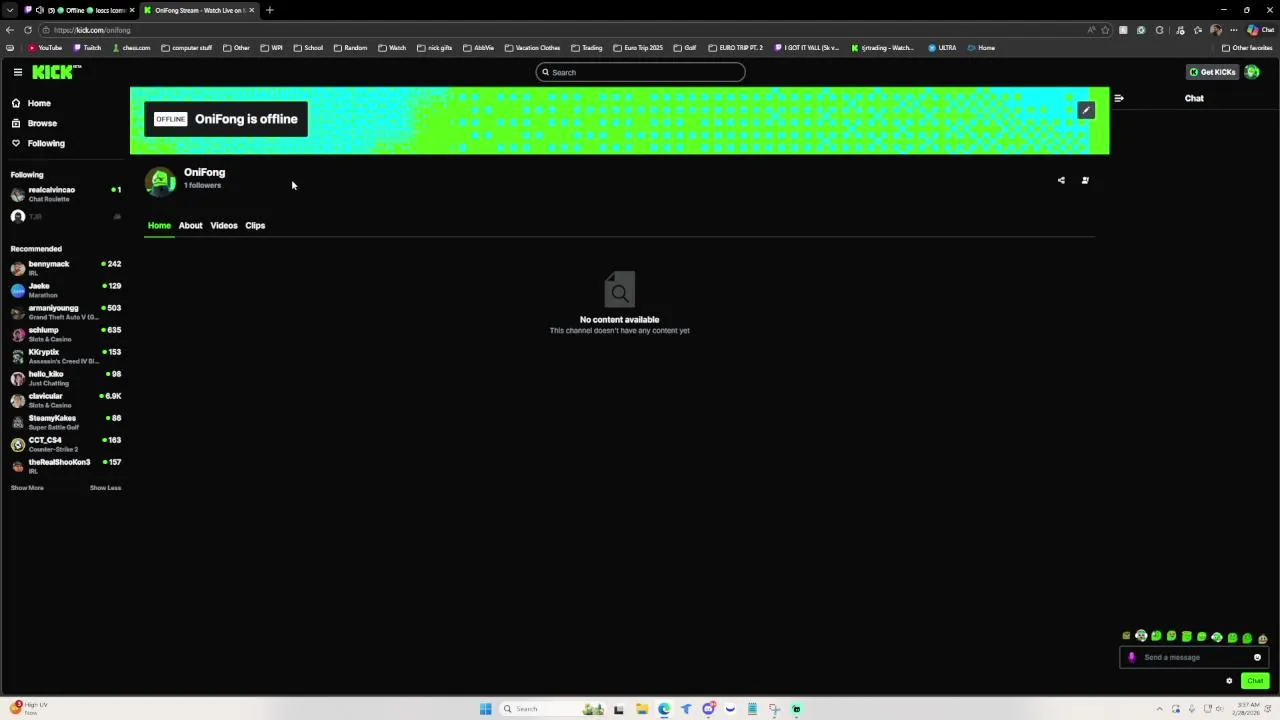Expand the computer stuff bookmark folder
This screenshot has height=720, width=1280.
[187, 48]
